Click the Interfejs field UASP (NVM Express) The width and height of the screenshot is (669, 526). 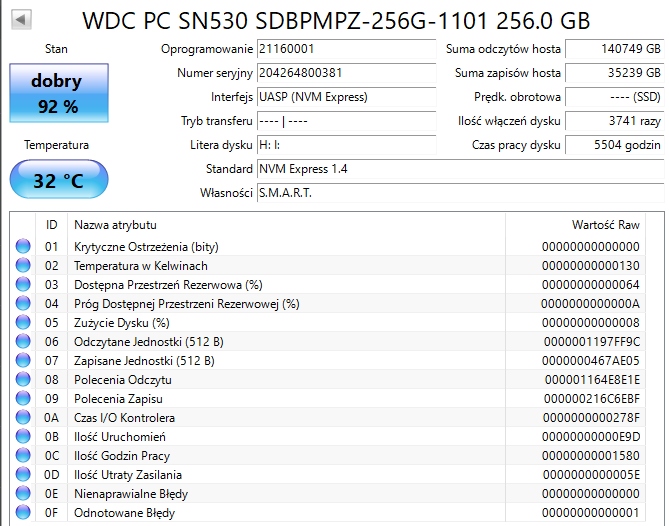tap(346, 97)
